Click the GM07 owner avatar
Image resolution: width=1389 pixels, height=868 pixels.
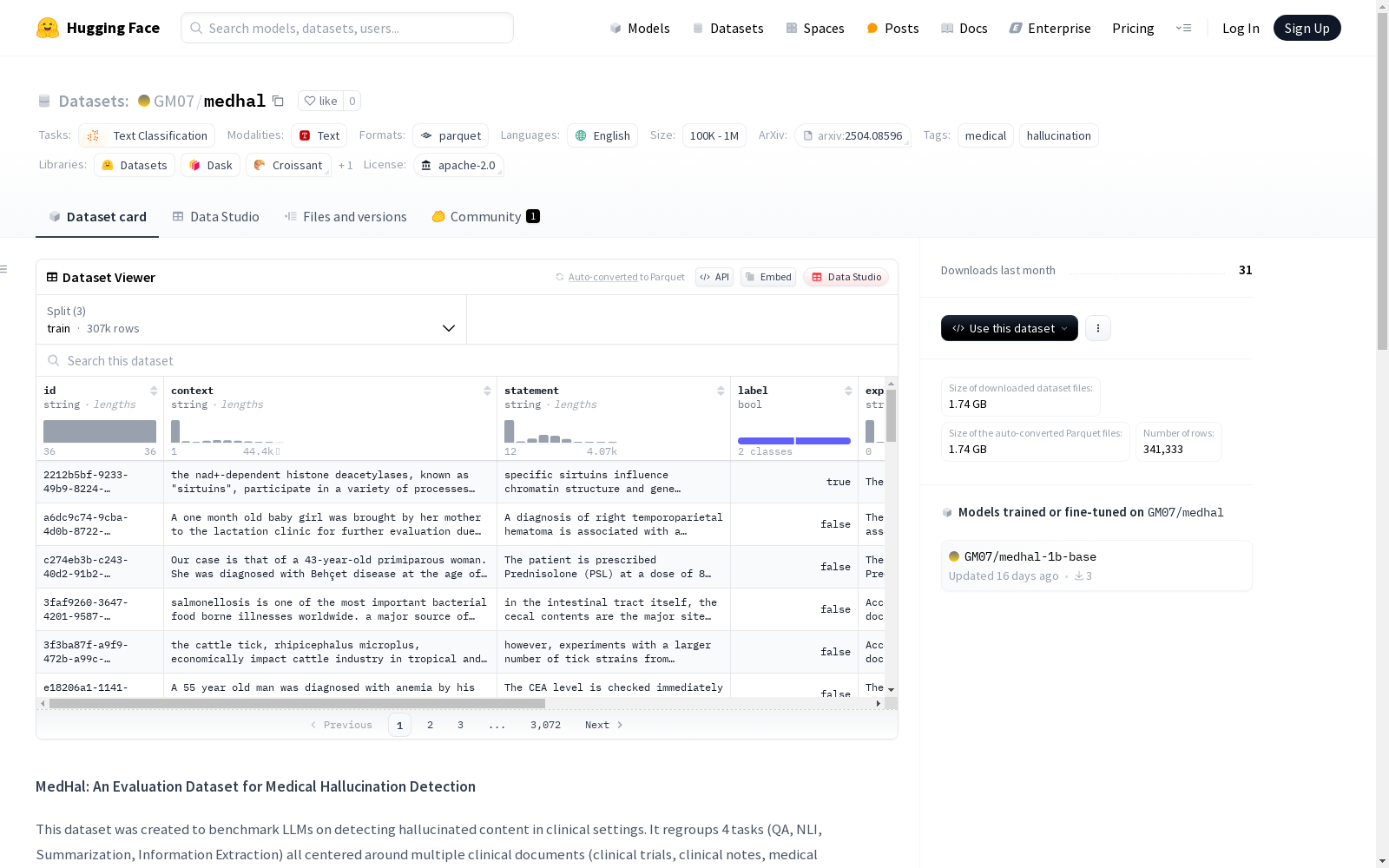144,101
